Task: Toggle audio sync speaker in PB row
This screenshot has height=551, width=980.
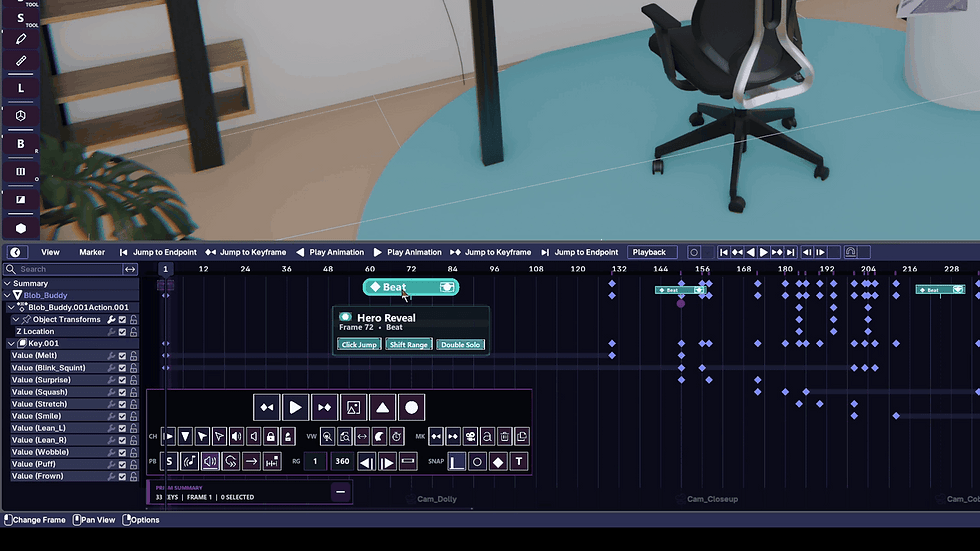Action: point(210,462)
